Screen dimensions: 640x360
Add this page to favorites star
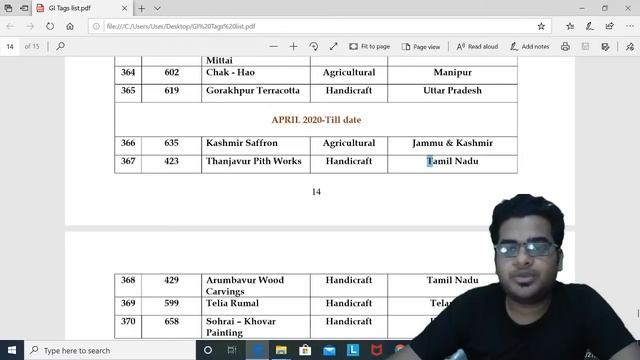541,26
